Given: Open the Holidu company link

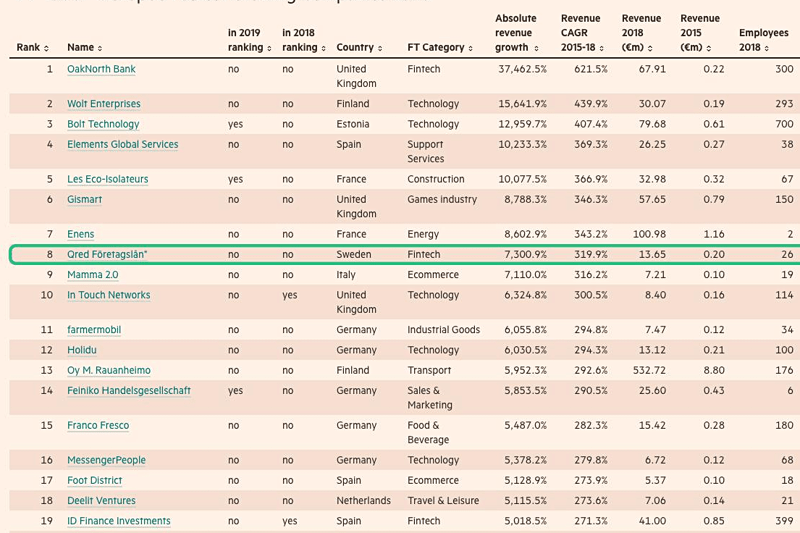Looking at the screenshot, I should pyautogui.click(x=82, y=350).
